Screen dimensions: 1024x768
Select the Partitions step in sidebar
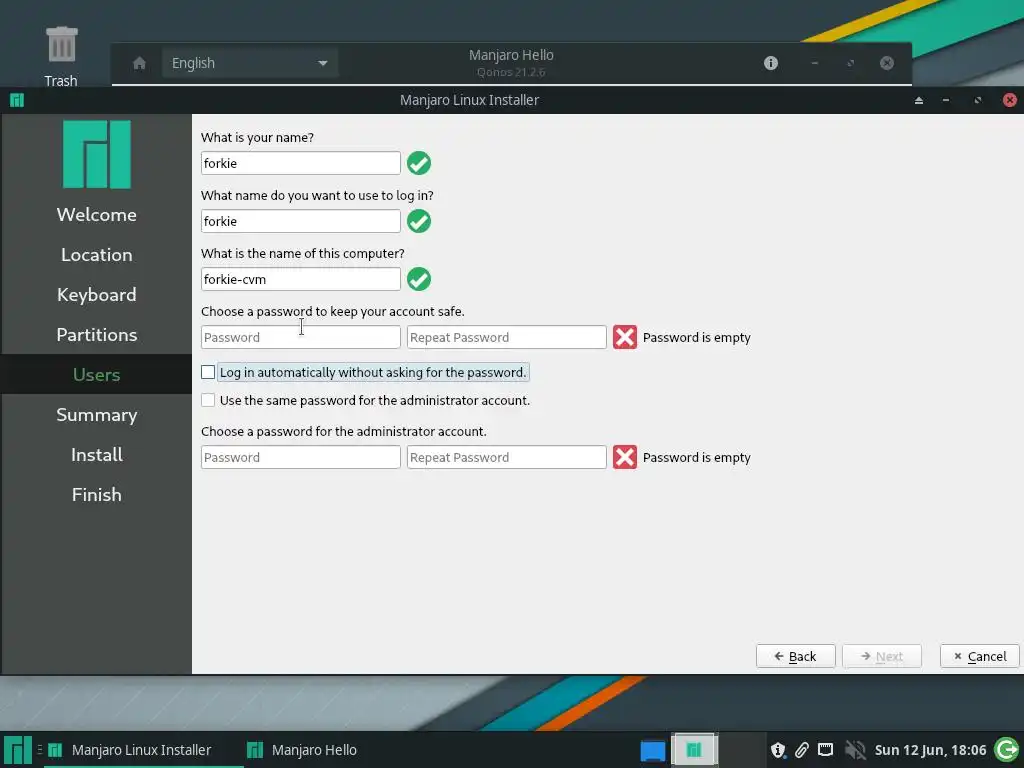coord(97,334)
